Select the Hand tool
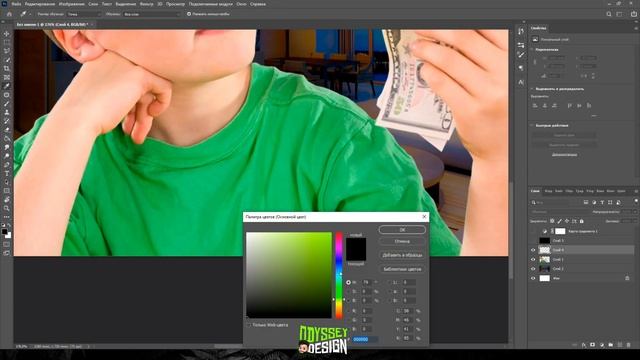640x360 pixels. click(7, 200)
